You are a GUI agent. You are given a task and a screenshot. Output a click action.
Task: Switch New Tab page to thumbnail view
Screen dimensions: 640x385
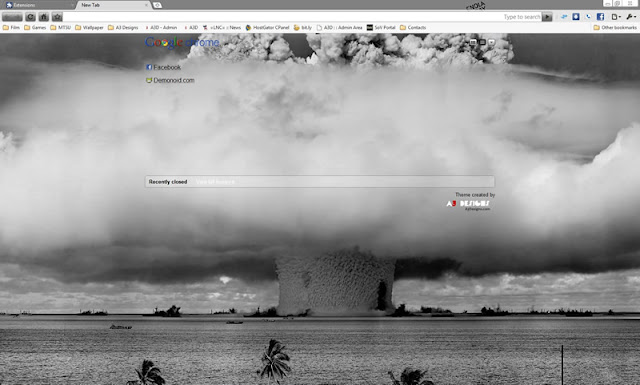(473, 42)
